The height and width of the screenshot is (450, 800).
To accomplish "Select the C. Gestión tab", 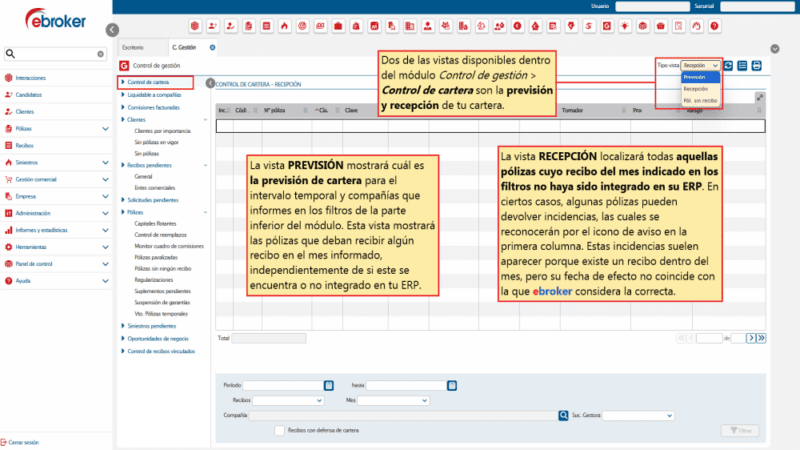I will point(184,47).
